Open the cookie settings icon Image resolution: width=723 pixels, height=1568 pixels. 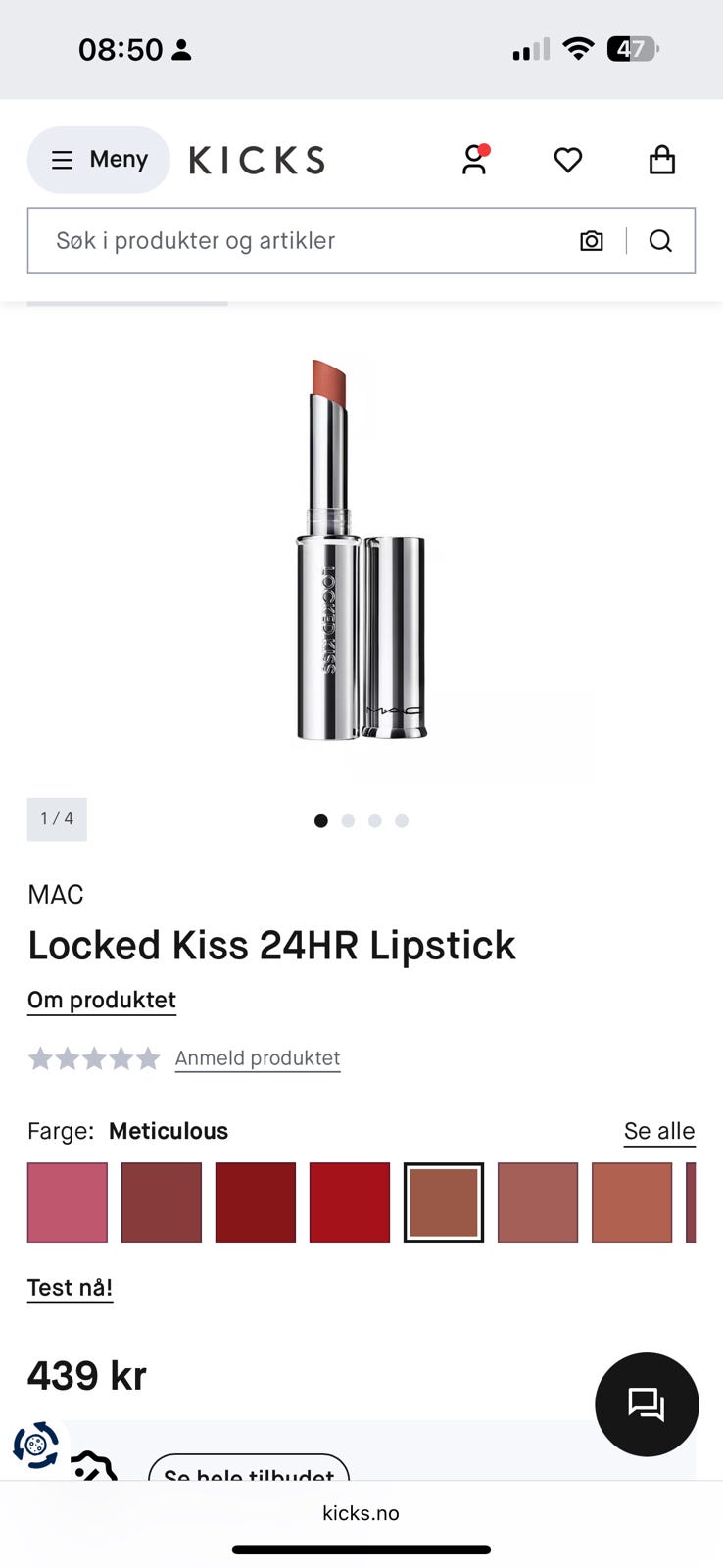click(x=36, y=1445)
